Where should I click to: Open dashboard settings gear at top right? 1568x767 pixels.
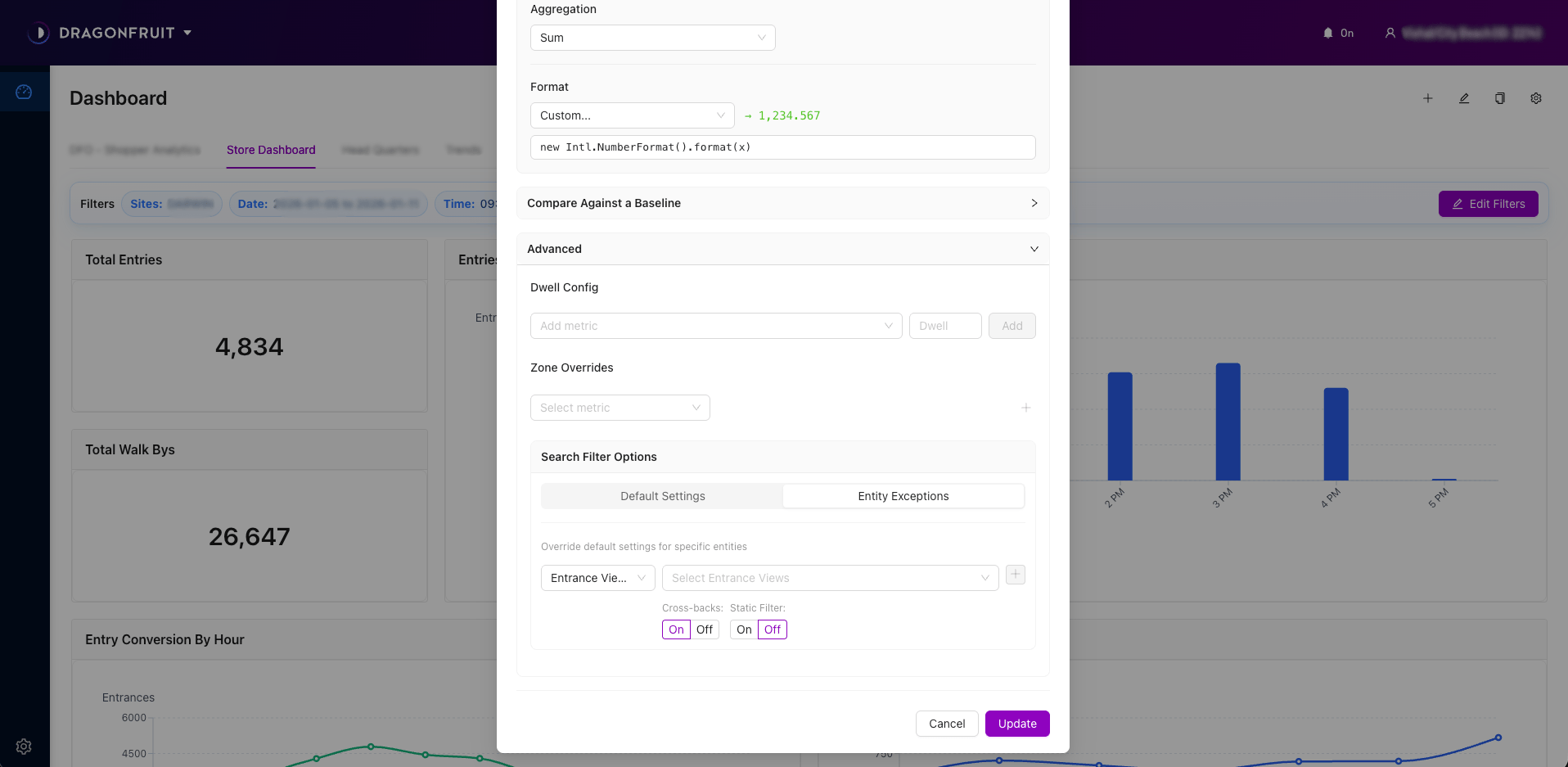coord(1536,98)
